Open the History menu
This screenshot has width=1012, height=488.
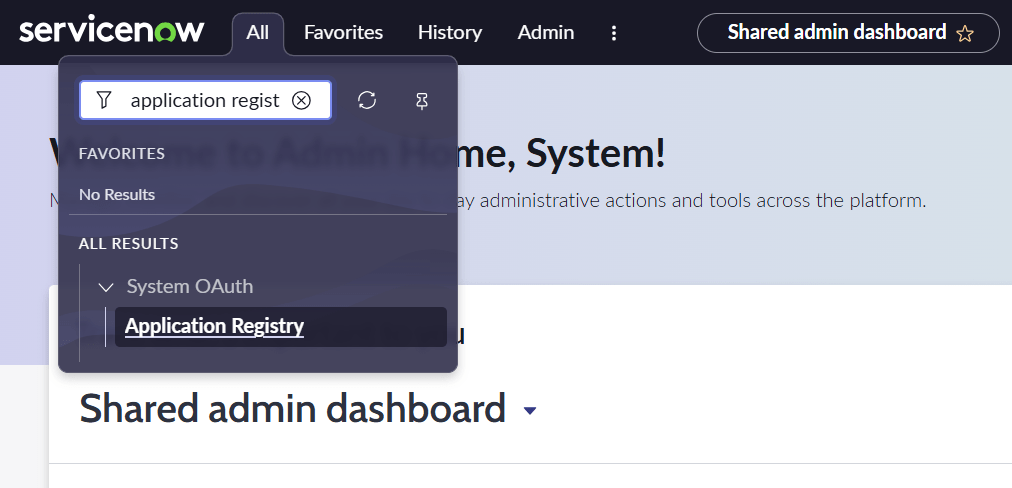pyautogui.click(x=449, y=33)
